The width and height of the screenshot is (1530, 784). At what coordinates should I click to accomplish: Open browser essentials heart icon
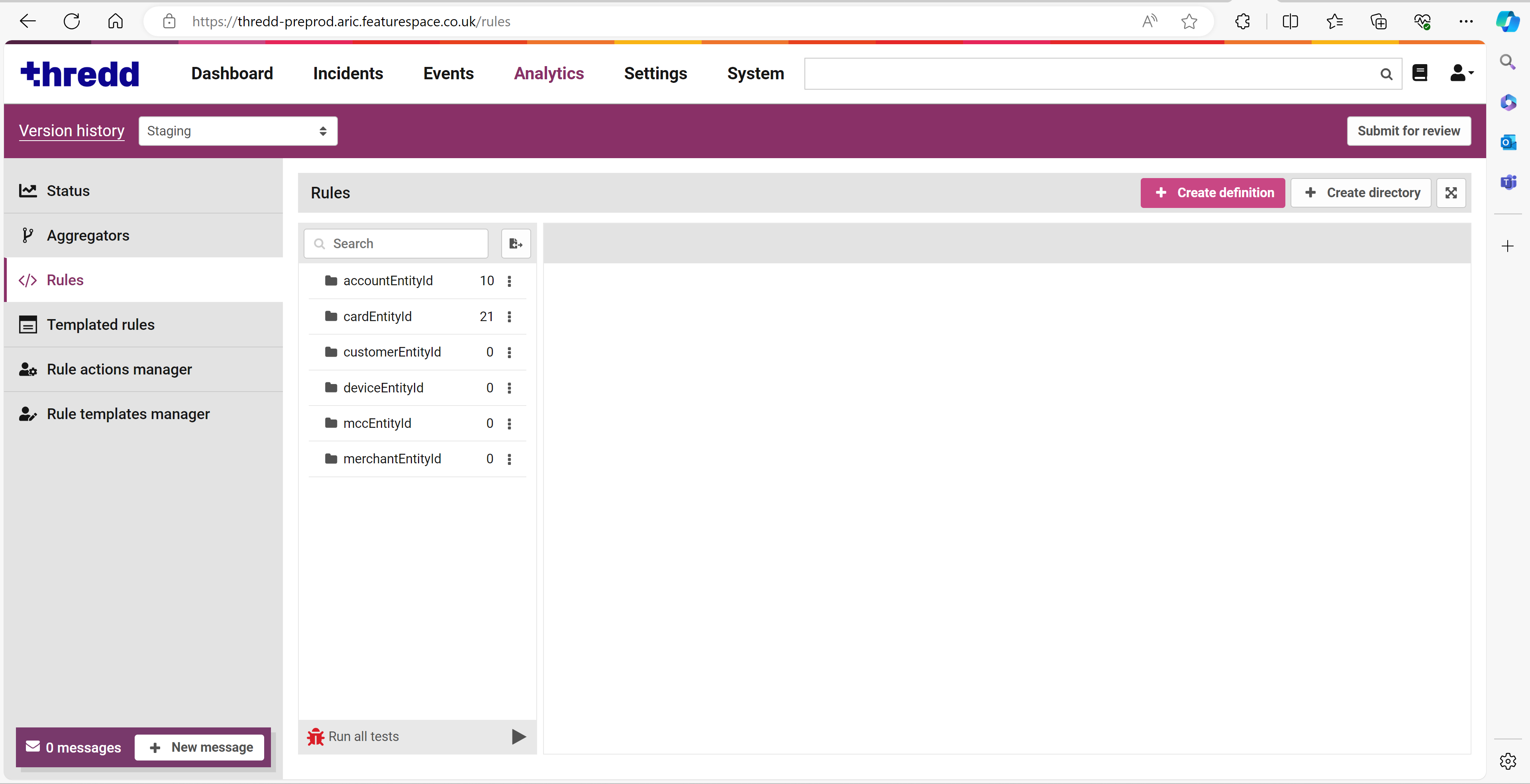coord(1422,22)
